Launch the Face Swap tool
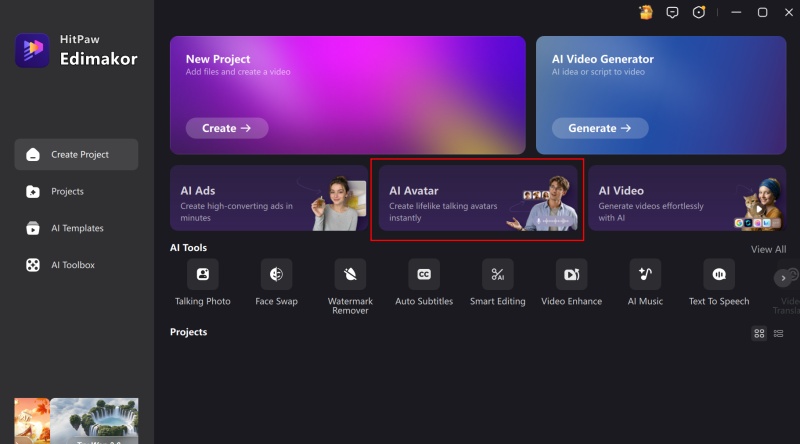The image size is (800, 444). (276, 282)
